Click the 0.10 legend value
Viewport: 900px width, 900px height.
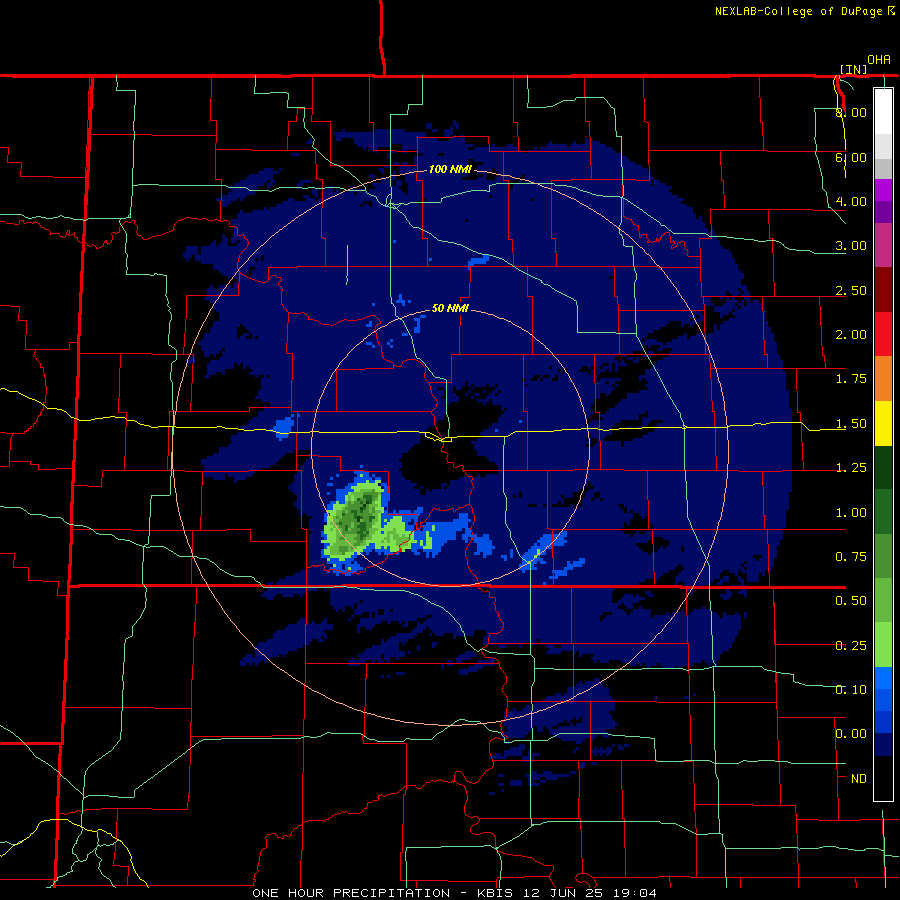coord(851,690)
